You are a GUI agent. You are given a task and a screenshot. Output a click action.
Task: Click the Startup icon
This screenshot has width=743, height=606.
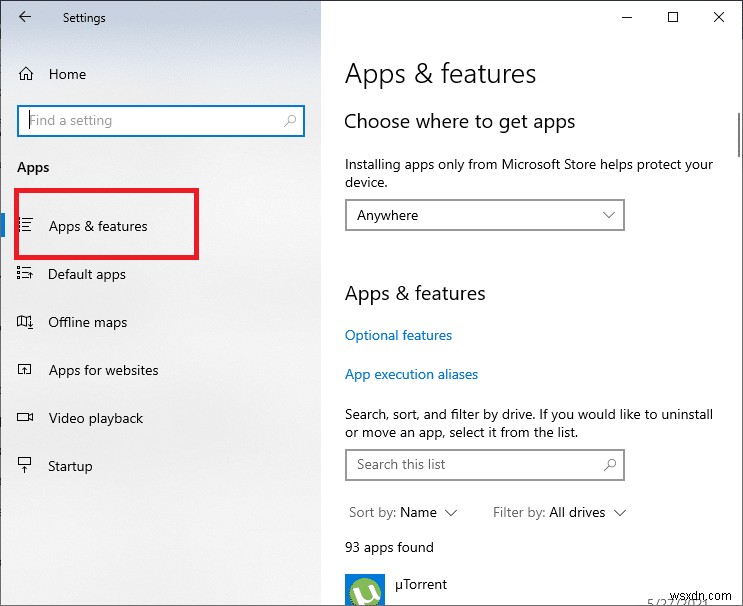pyautogui.click(x=24, y=465)
